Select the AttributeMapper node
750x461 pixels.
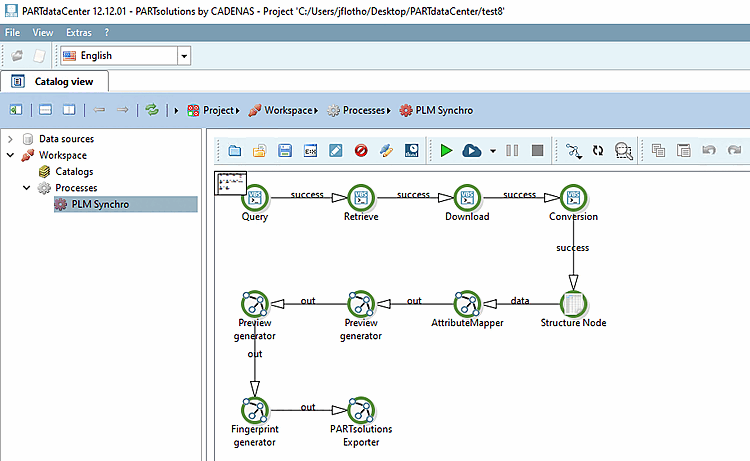[x=467, y=304]
